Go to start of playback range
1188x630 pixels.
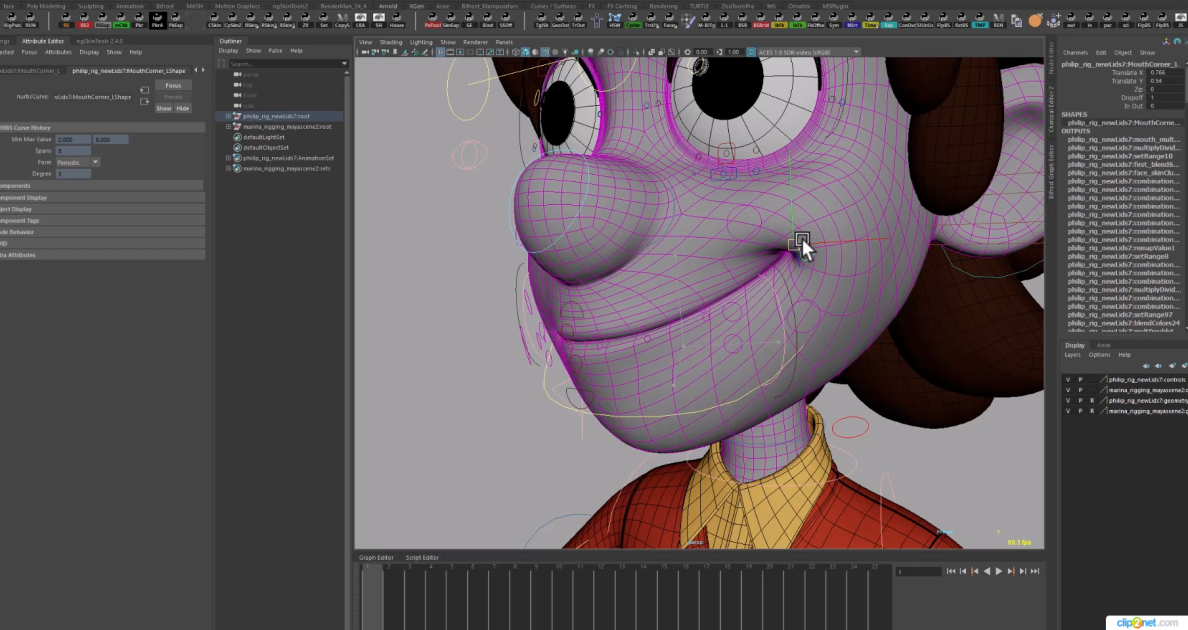(x=951, y=571)
